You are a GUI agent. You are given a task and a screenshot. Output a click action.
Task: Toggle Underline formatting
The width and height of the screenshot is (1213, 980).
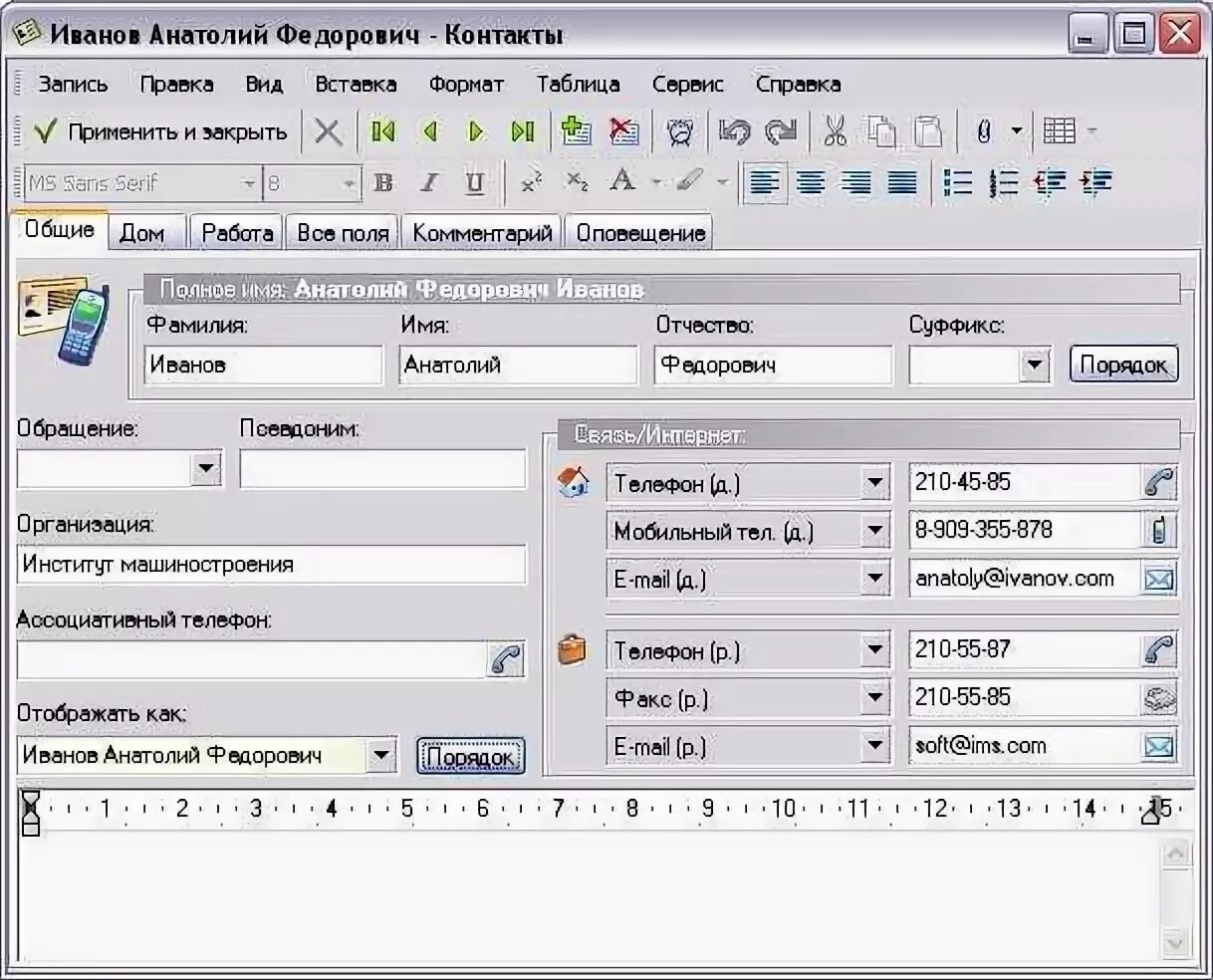pos(474,182)
